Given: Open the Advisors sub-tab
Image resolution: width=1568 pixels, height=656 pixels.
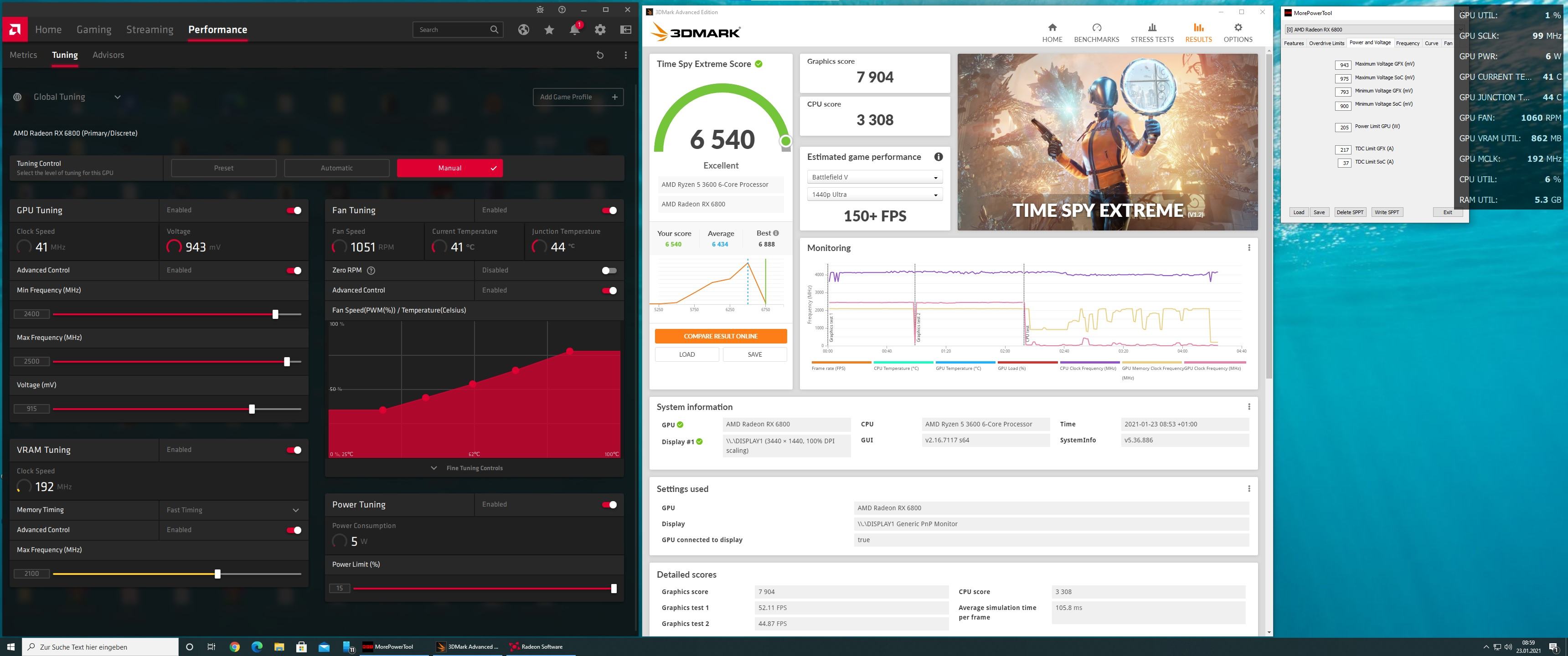Looking at the screenshot, I should 108,55.
